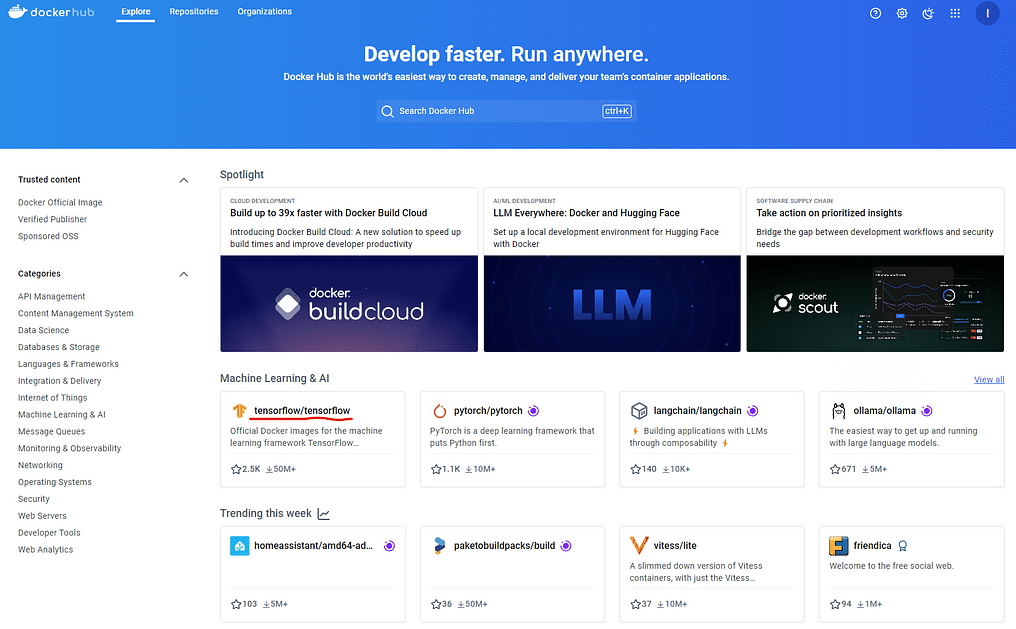Click the search magnifier icon
The image size is (1016, 629).
click(387, 111)
